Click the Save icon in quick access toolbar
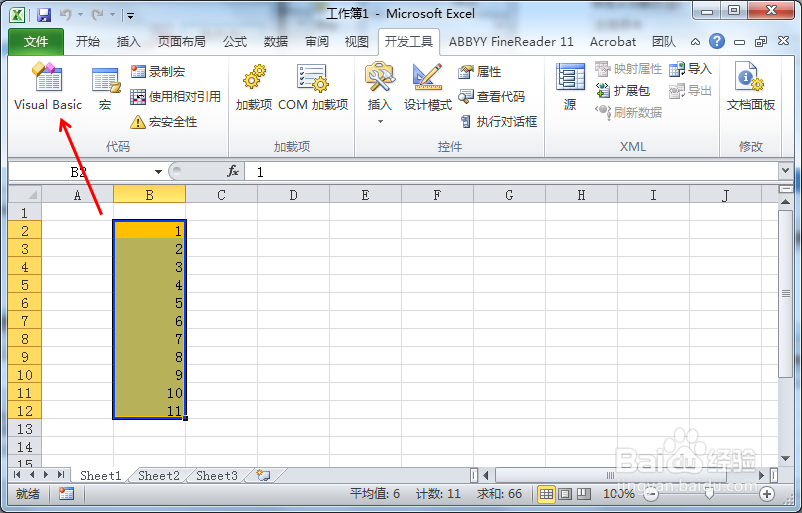802x513 pixels. tap(43, 14)
